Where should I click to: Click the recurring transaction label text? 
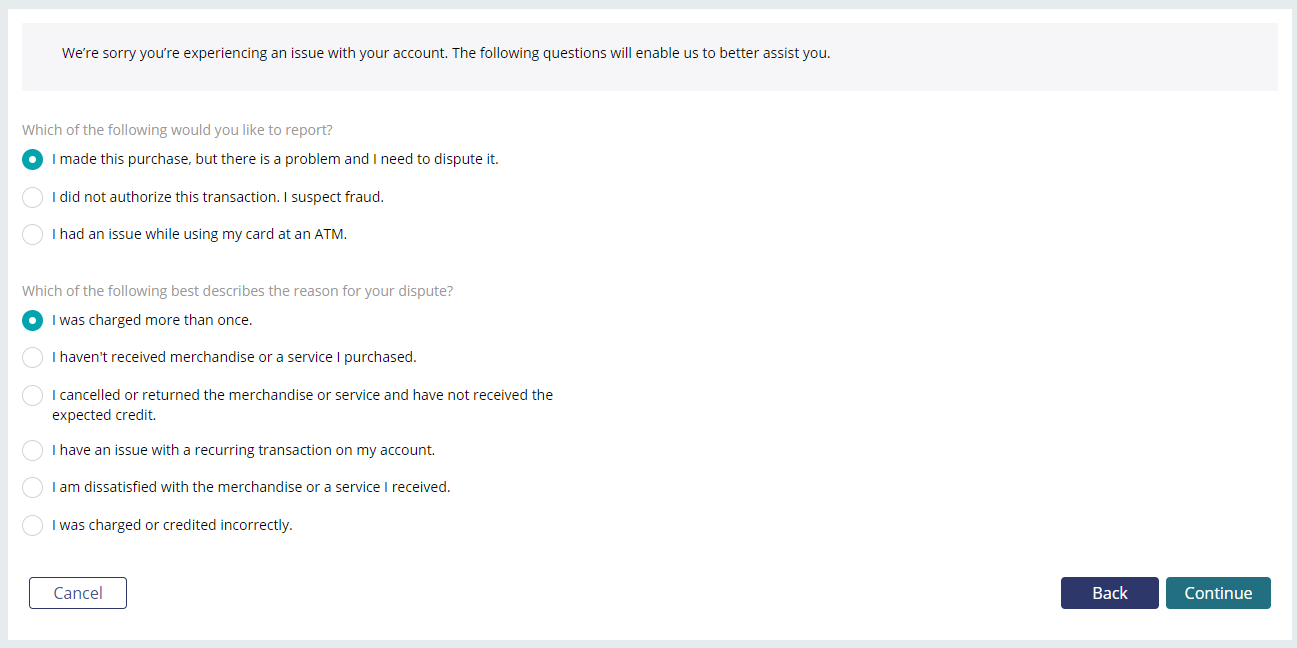pyautogui.click(x=244, y=450)
